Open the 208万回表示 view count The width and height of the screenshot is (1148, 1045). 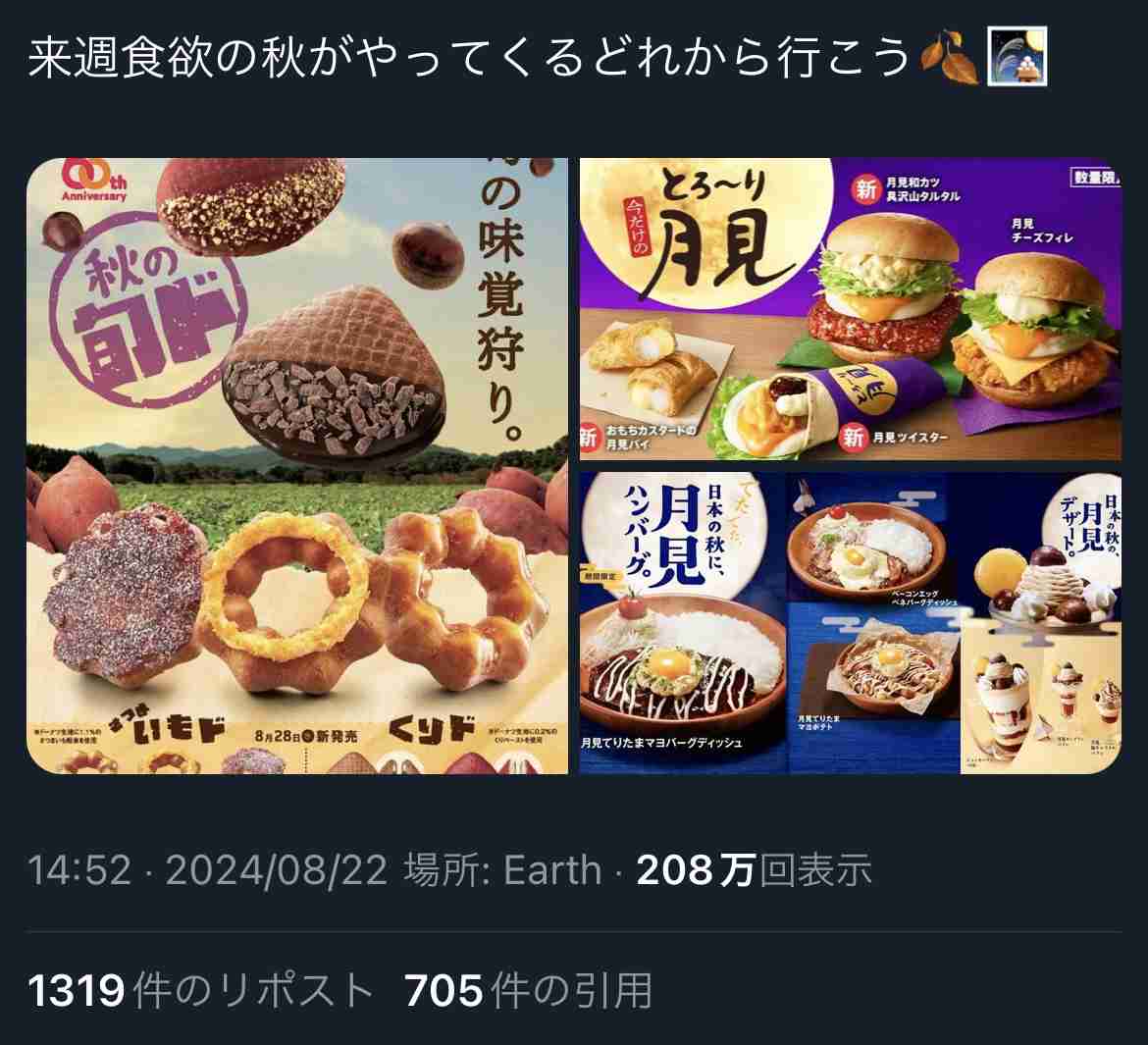point(754,870)
